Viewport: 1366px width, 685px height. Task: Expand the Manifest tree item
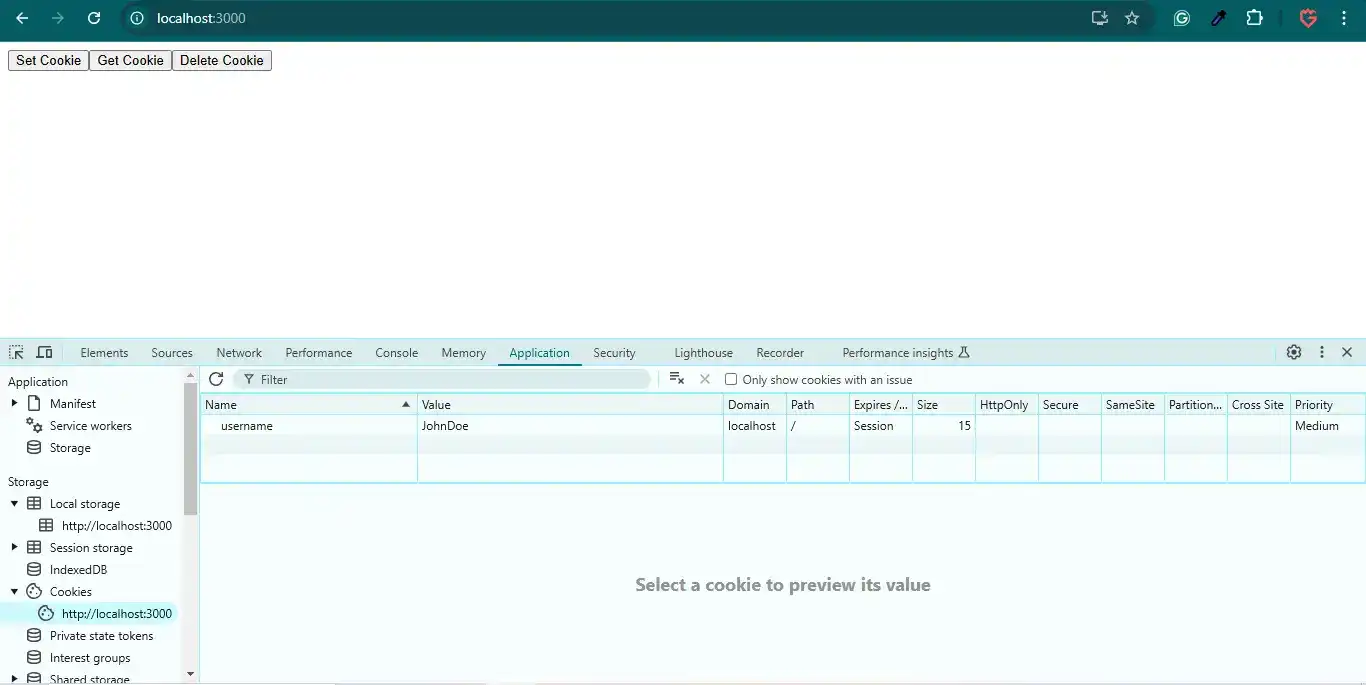pyautogui.click(x=14, y=404)
